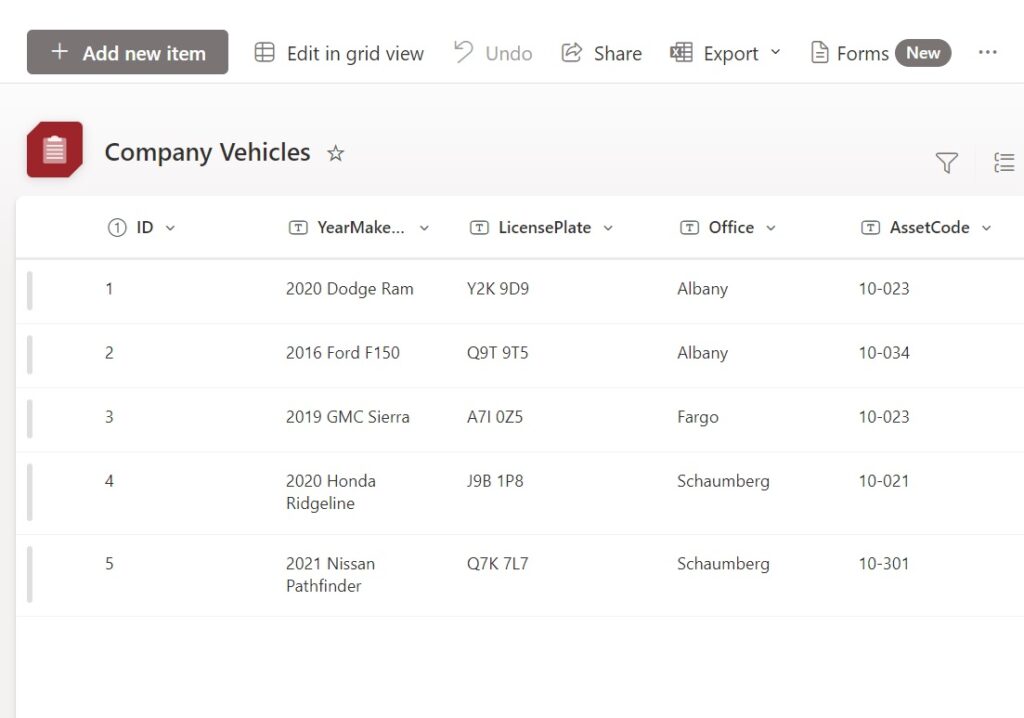Click the 2021 Nissan Pathfinder cell
Image resolution: width=1024 pixels, height=718 pixels.
pos(330,574)
